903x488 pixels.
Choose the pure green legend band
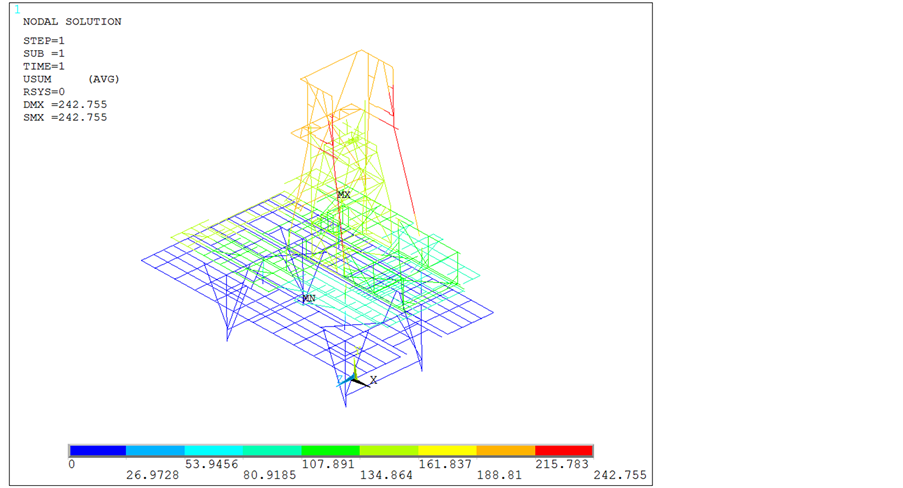[x=330, y=450]
